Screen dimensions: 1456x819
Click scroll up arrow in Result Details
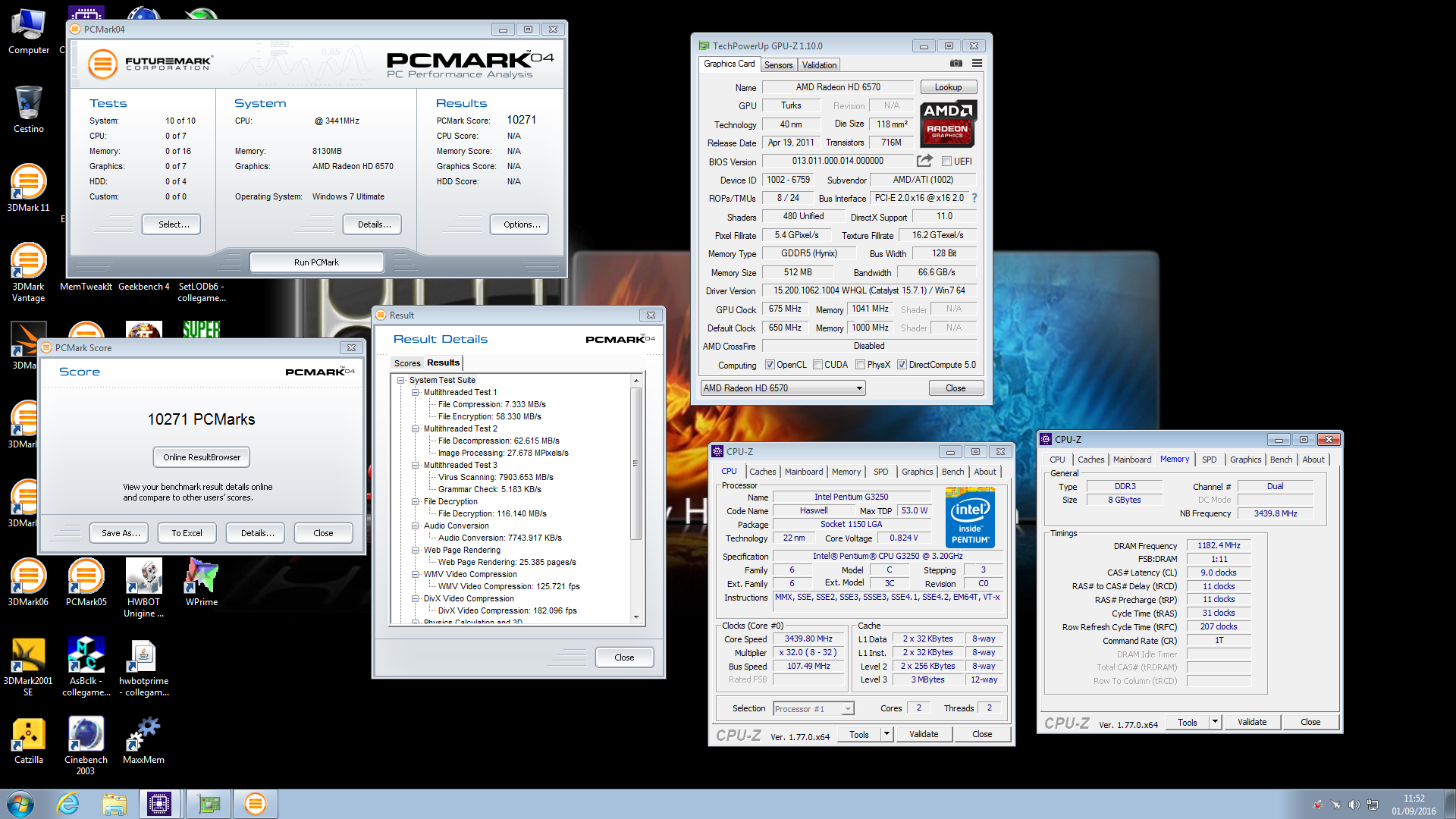click(636, 380)
